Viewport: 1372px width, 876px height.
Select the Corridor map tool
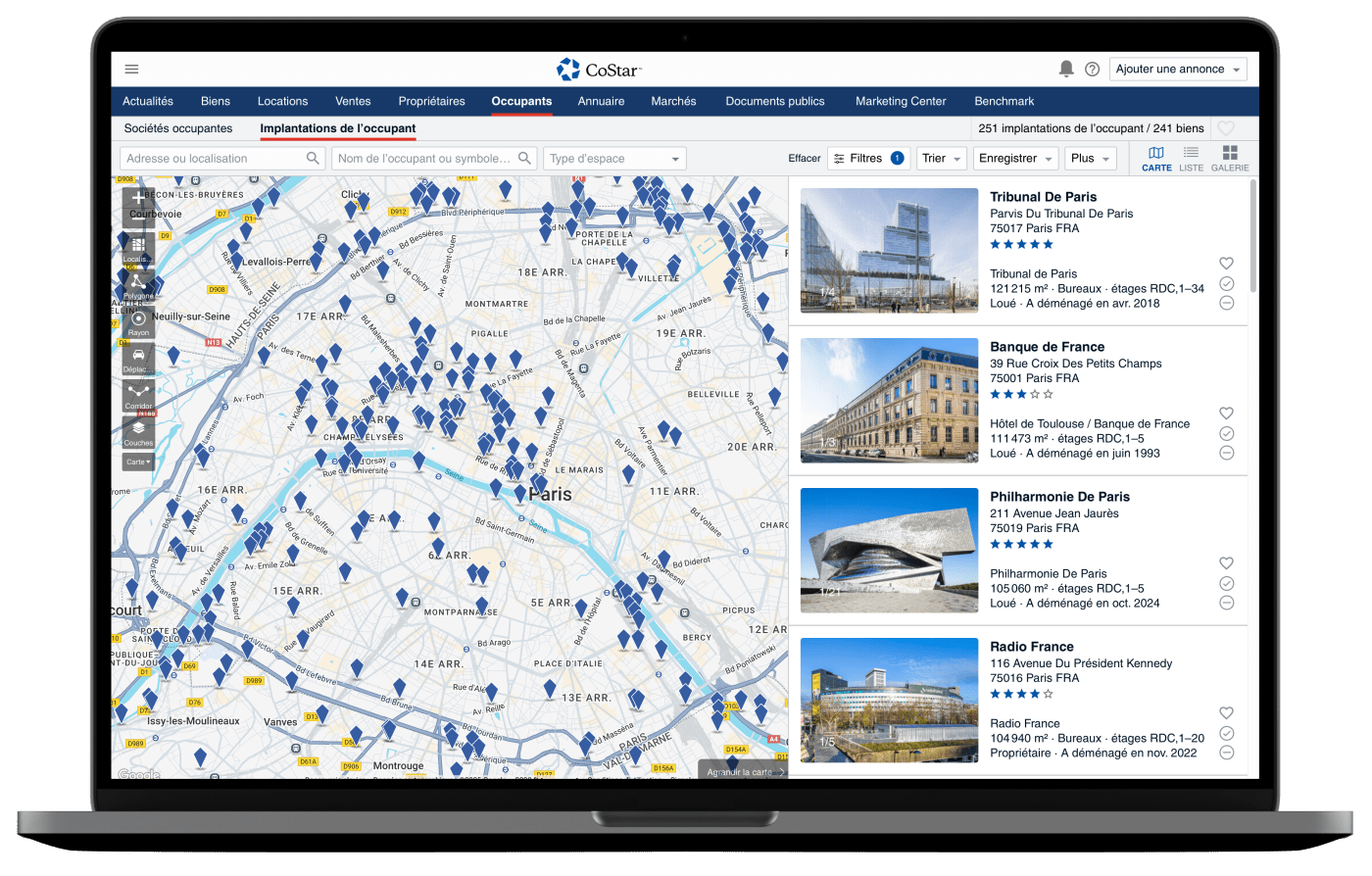[x=138, y=395]
